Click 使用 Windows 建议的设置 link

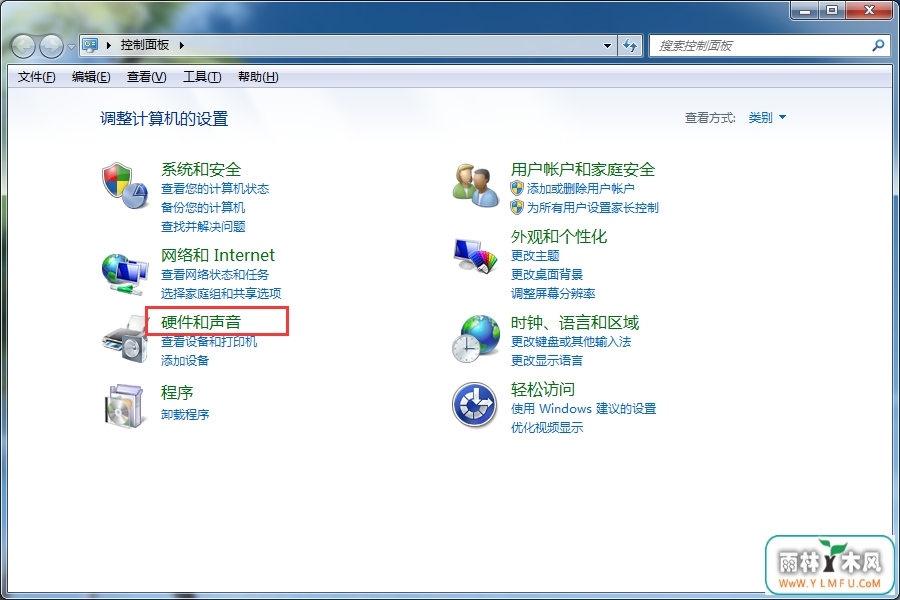583,408
